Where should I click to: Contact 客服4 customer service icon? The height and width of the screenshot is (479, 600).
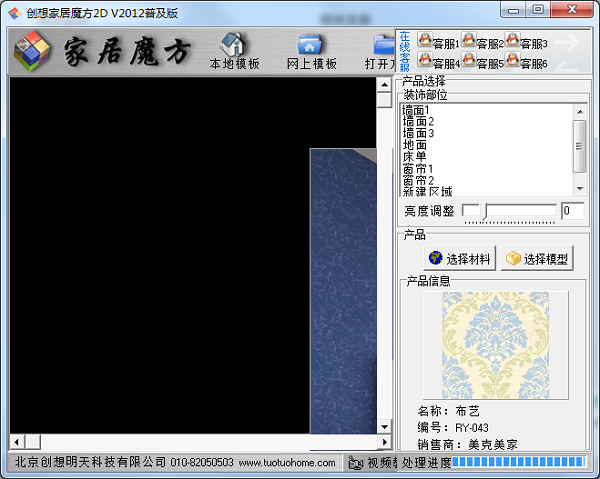click(x=425, y=62)
